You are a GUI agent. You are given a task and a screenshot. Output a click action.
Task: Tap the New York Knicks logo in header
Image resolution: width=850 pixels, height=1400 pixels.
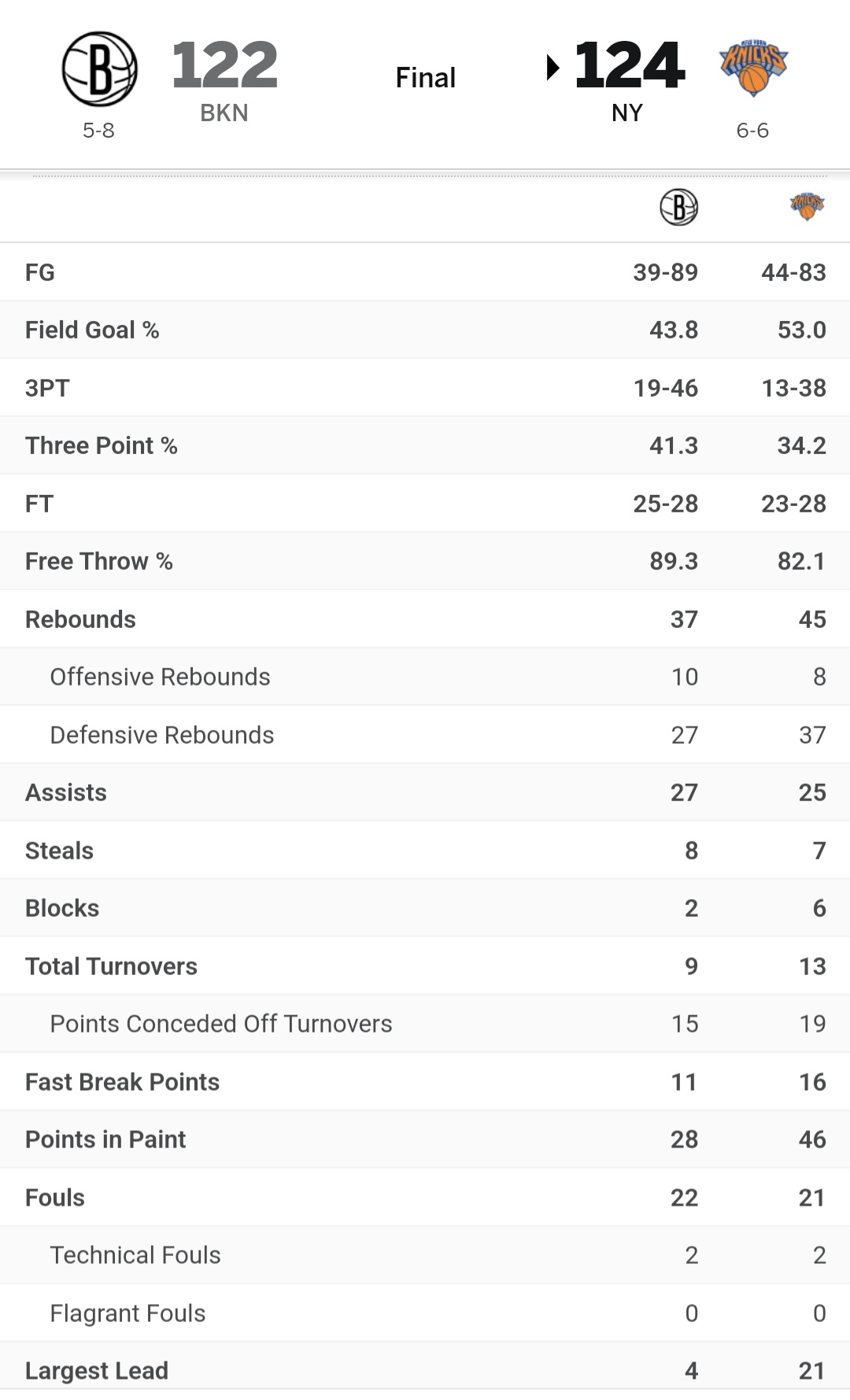(753, 68)
